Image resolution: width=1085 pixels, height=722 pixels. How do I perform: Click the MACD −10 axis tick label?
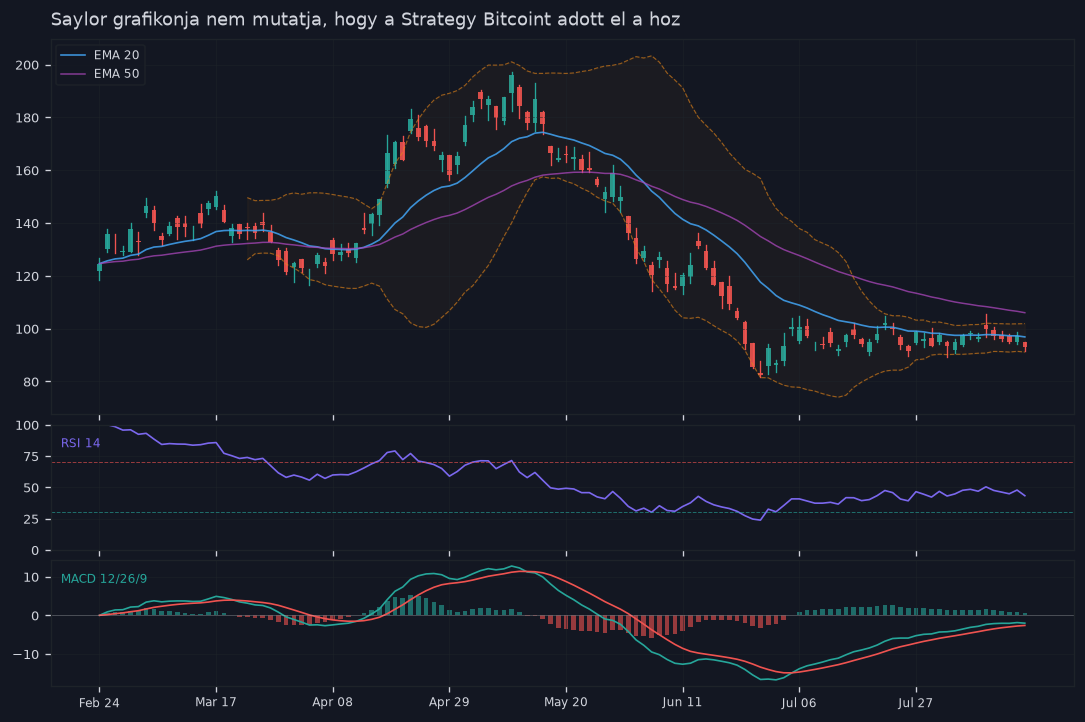click(x=26, y=654)
